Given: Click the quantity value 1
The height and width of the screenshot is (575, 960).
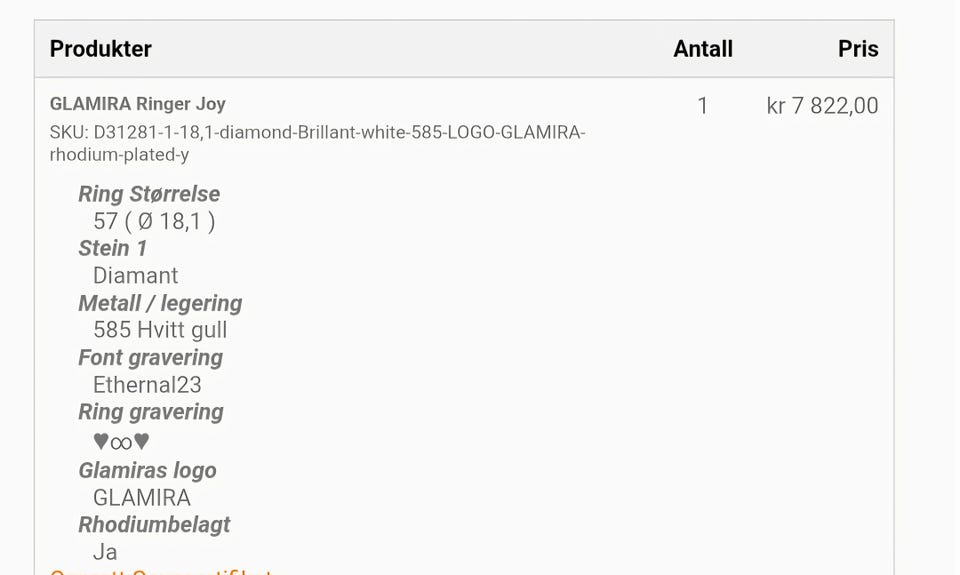Looking at the screenshot, I should click(x=703, y=106).
